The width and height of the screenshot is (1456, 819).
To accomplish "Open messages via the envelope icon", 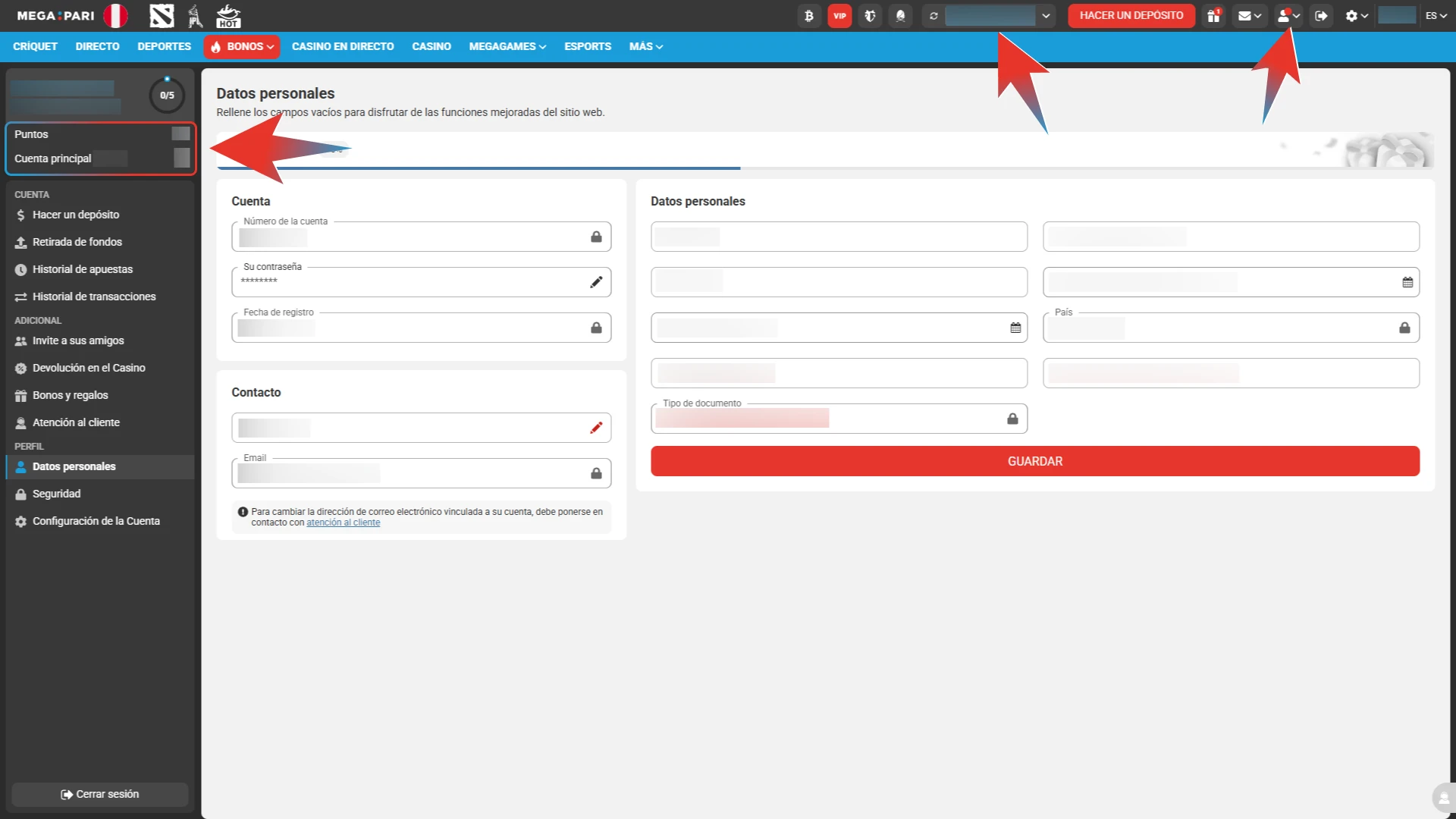I will (1246, 15).
